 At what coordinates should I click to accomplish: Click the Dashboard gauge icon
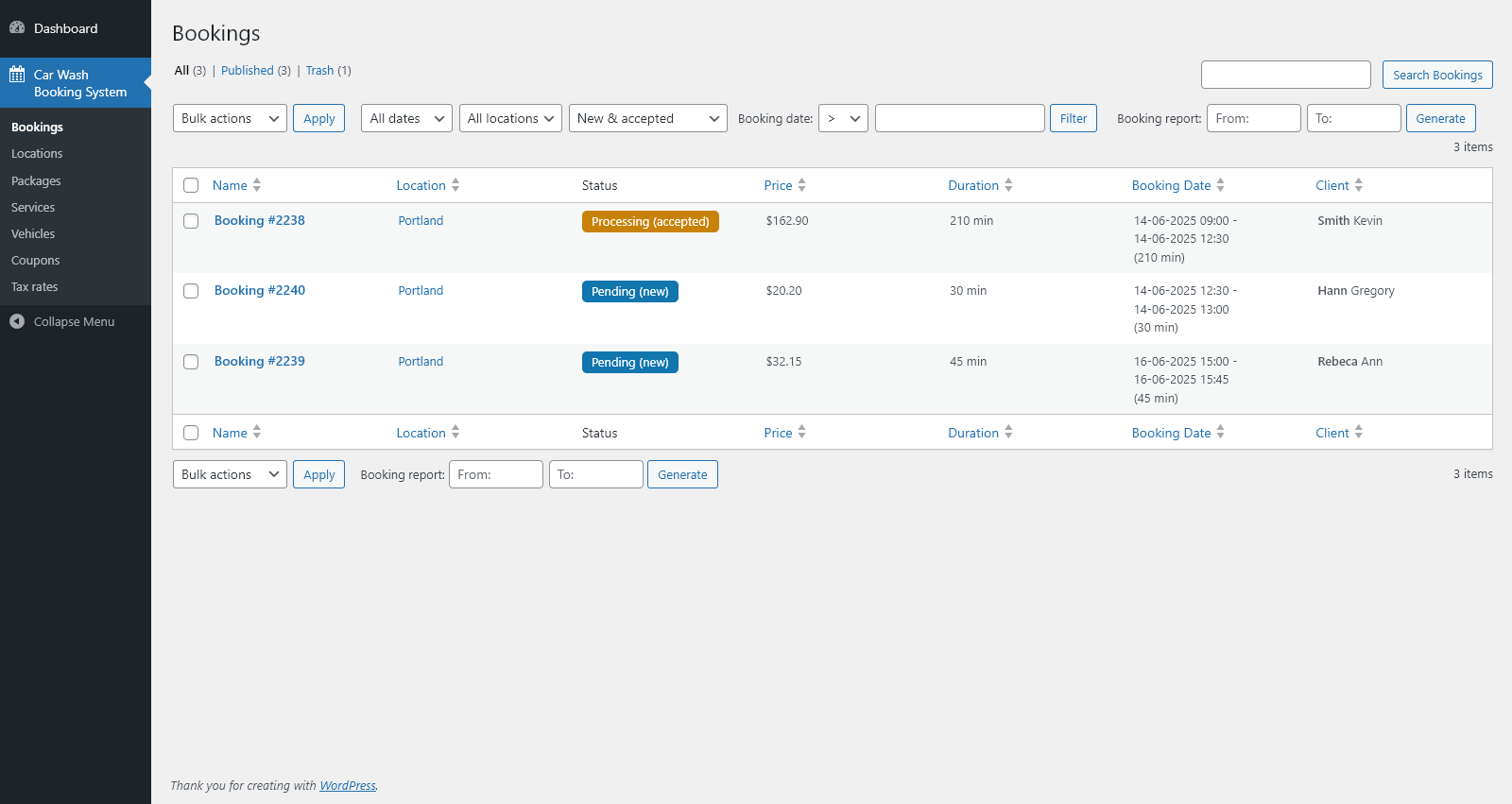[17, 28]
